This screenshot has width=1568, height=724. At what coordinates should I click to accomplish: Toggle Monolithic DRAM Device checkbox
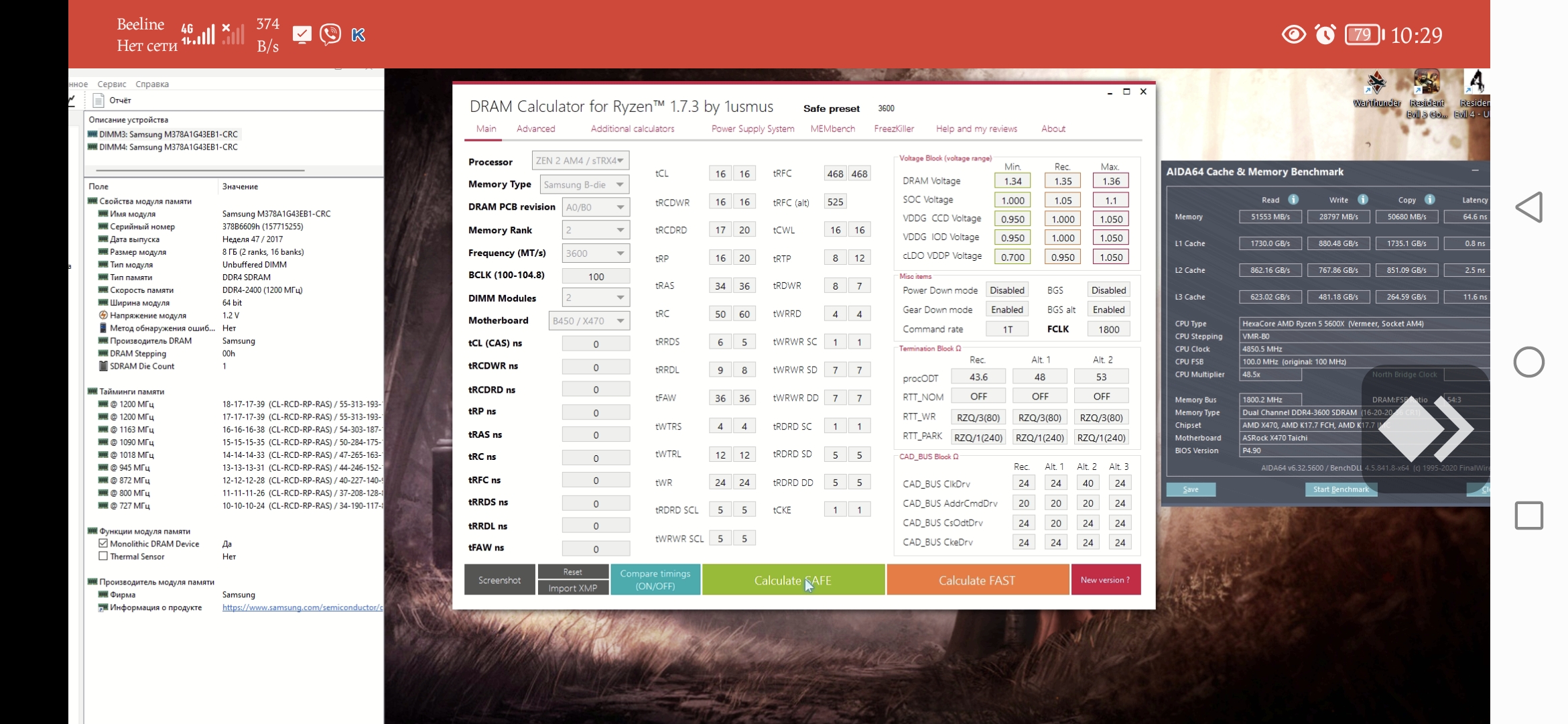[x=103, y=544]
